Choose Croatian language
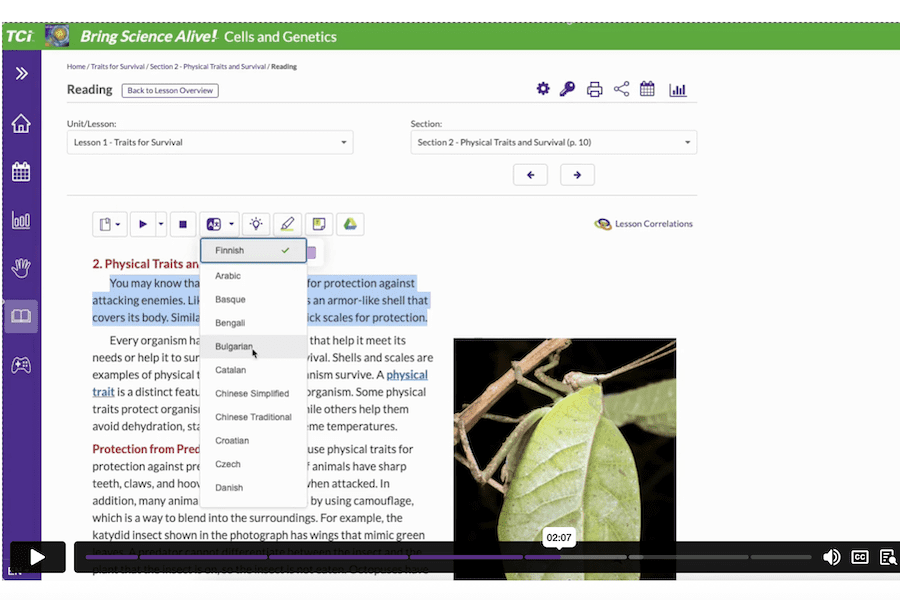The image size is (900, 600). (253, 440)
